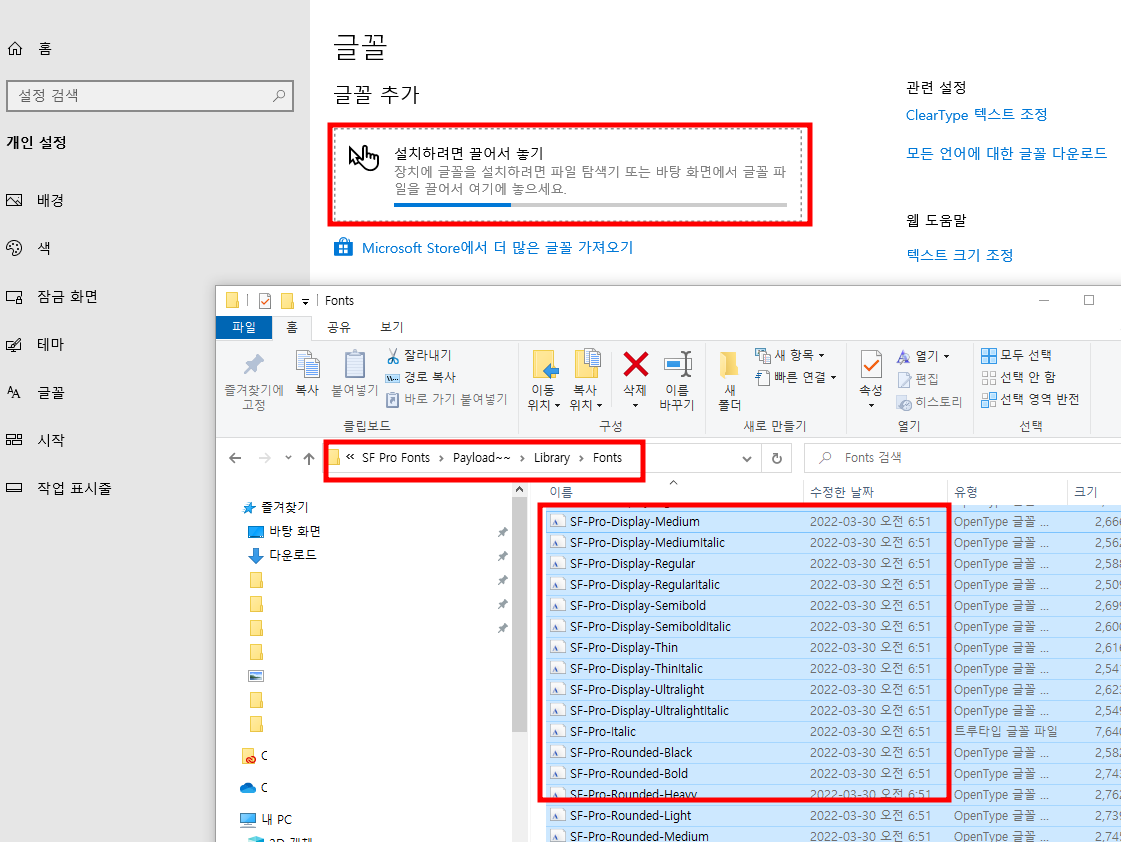This screenshot has height=842, width=1121.
Task: Select SF-Pro-Rounded-Bold file
Action: point(628,773)
